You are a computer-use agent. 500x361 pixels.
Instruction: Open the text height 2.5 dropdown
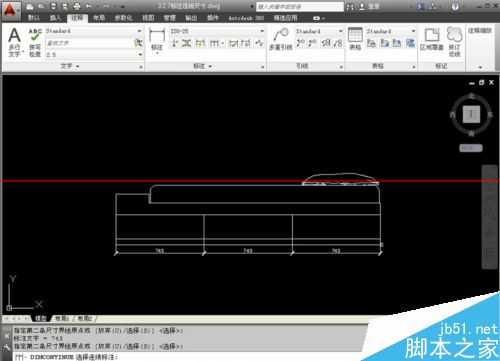(140, 54)
